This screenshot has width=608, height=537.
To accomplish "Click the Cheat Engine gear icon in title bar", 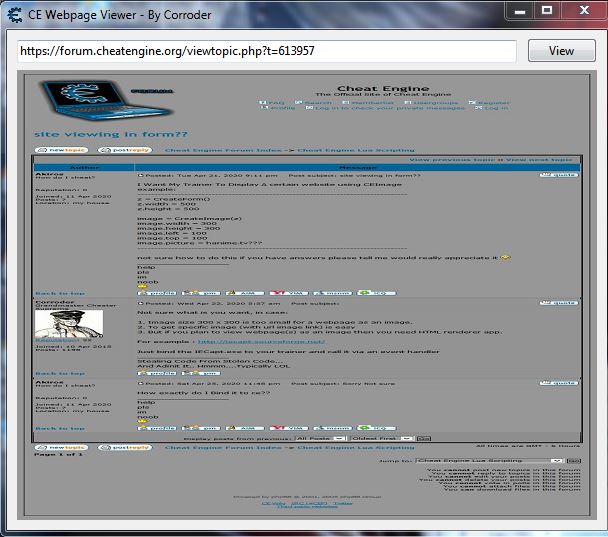I will [x=15, y=15].
